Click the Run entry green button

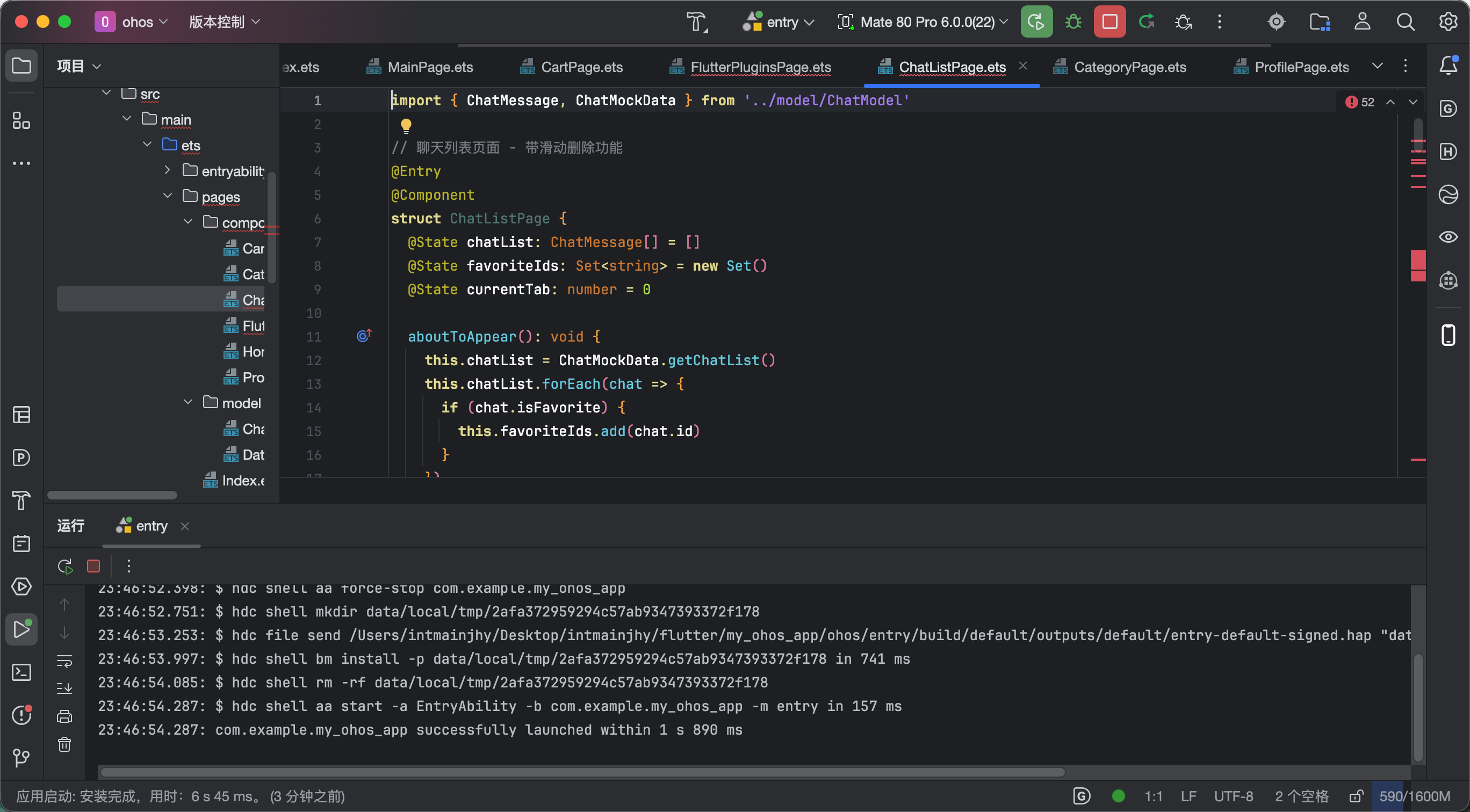click(1036, 21)
